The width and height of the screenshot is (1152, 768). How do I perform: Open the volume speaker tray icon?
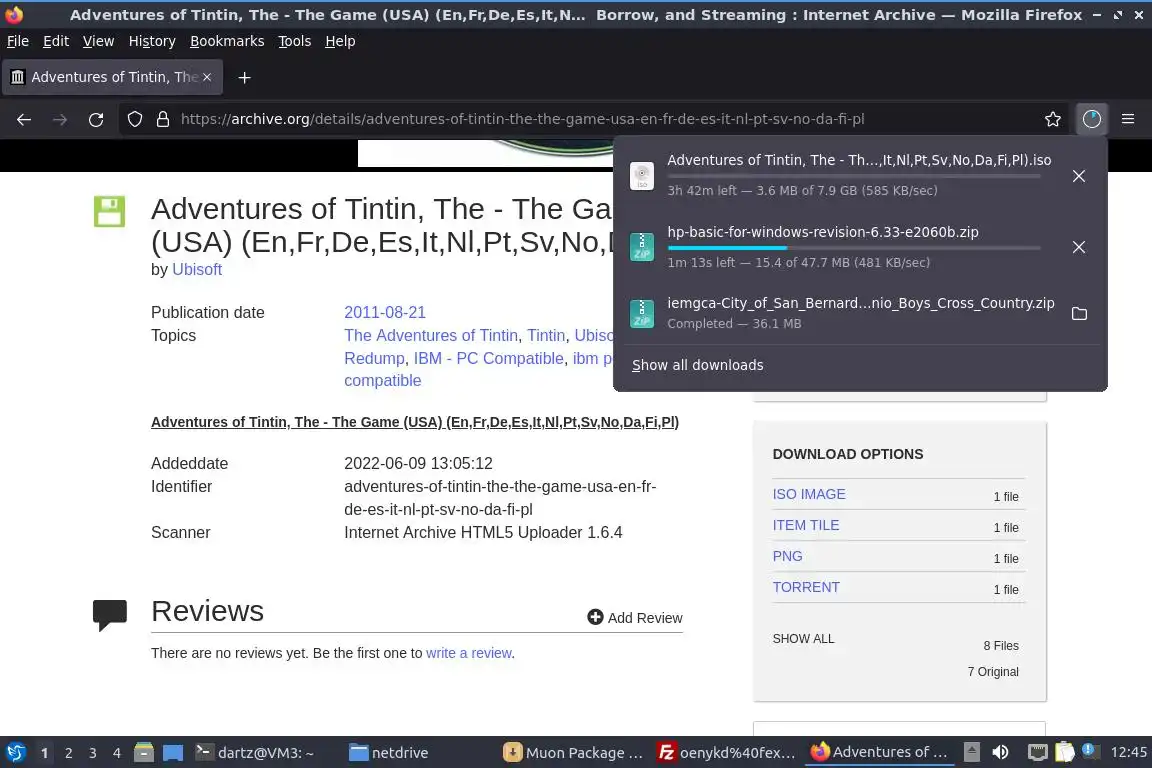coord(1000,752)
